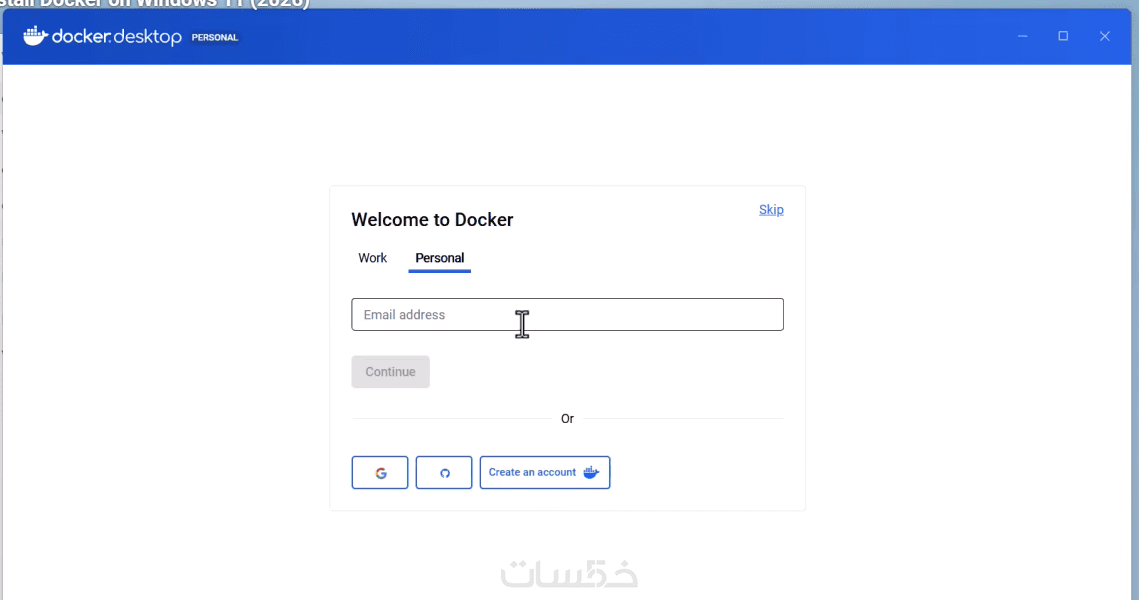This screenshot has height=600, width=1139.
Task: Click the Welcome to Docker heading
Action: [432, 220]
